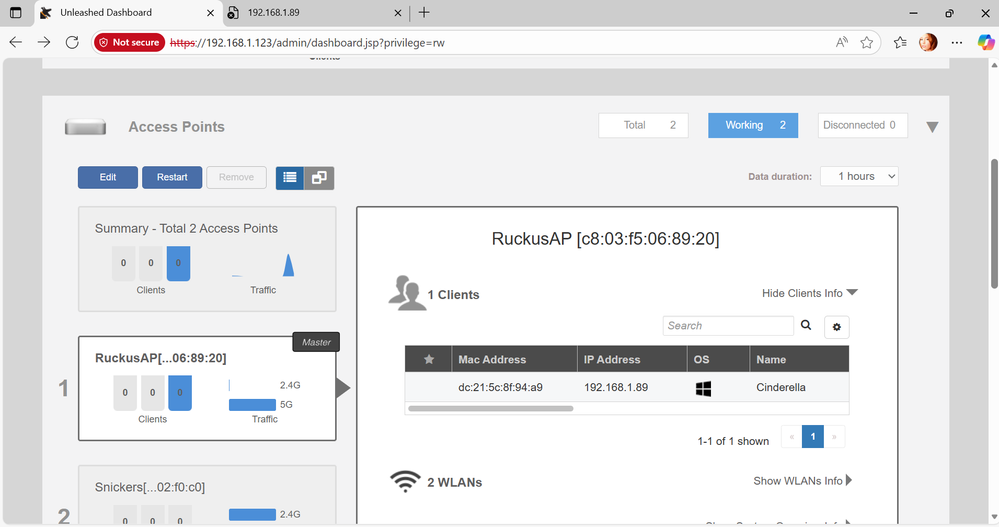Click the clients table horizontal scrollbar
The width and height of the screenshot is (999, 527).
(491, 408)
